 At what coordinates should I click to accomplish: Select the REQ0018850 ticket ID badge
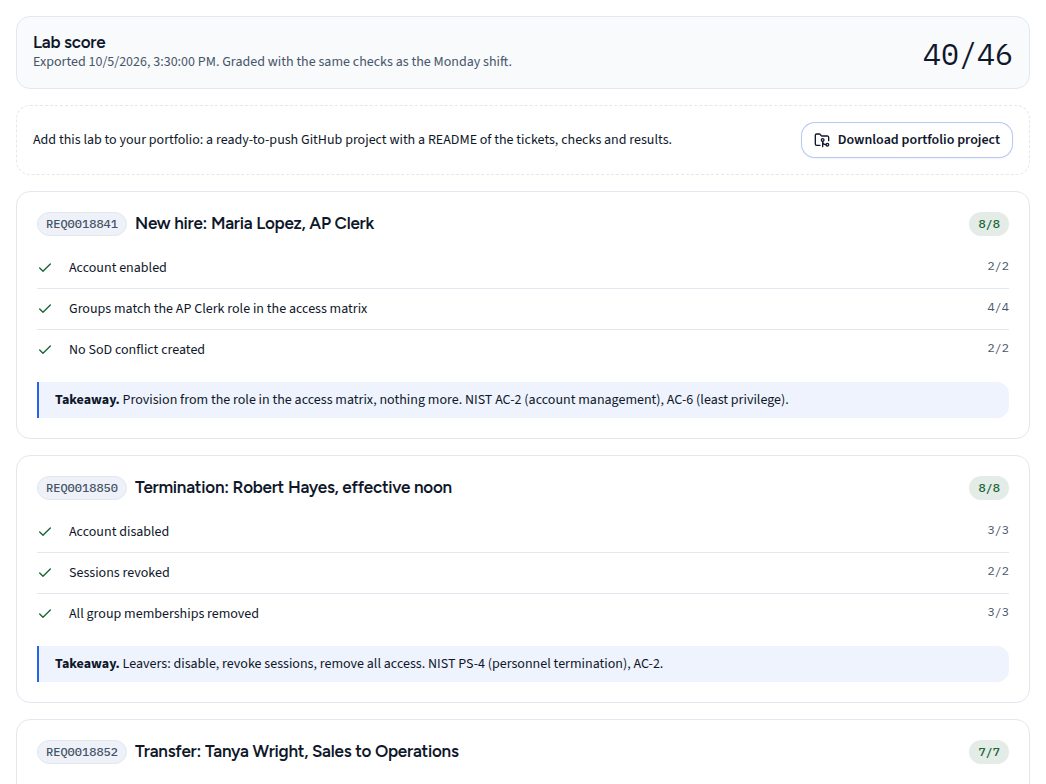81,488
